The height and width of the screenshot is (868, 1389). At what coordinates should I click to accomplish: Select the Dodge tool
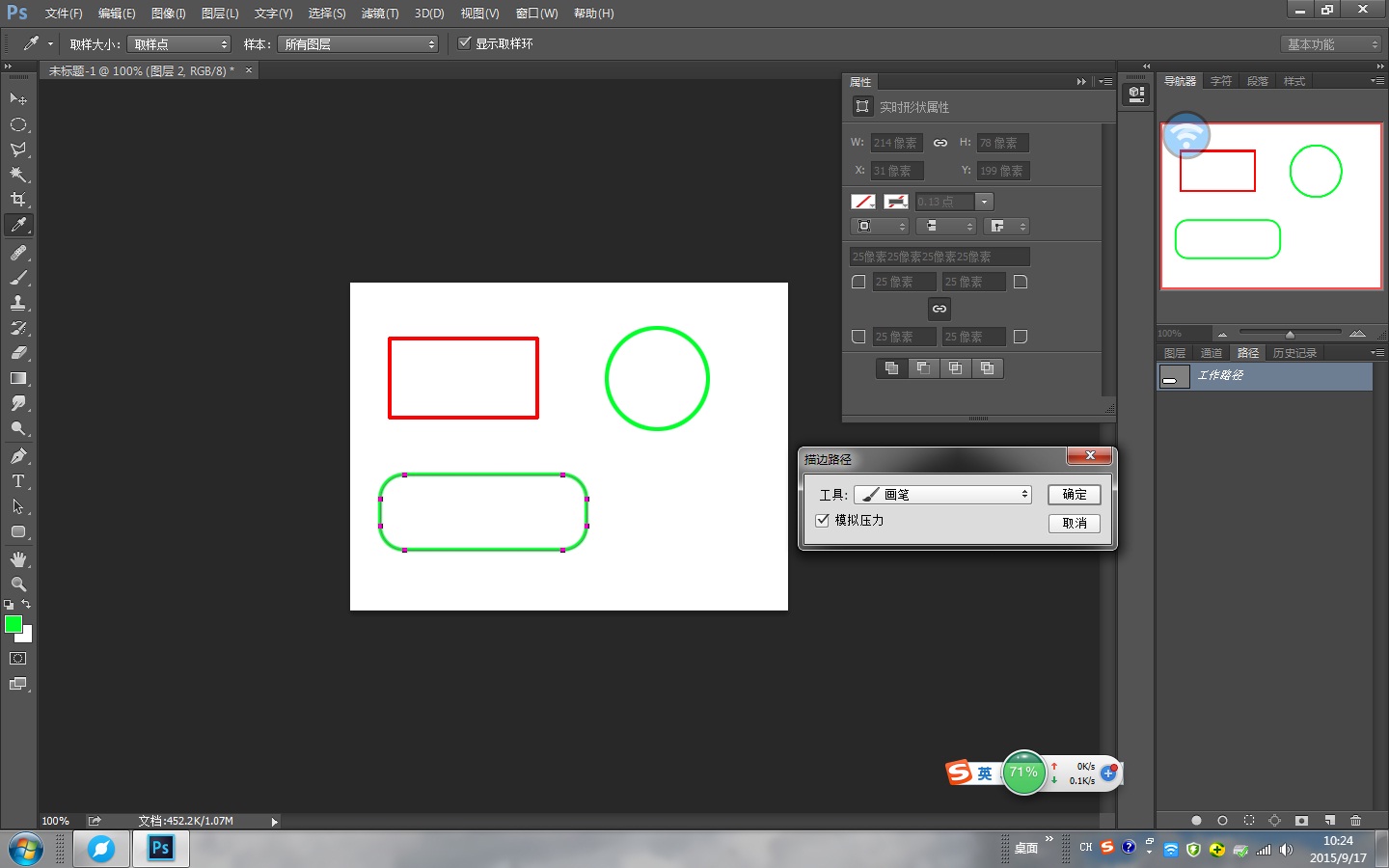tap(17, 428)
